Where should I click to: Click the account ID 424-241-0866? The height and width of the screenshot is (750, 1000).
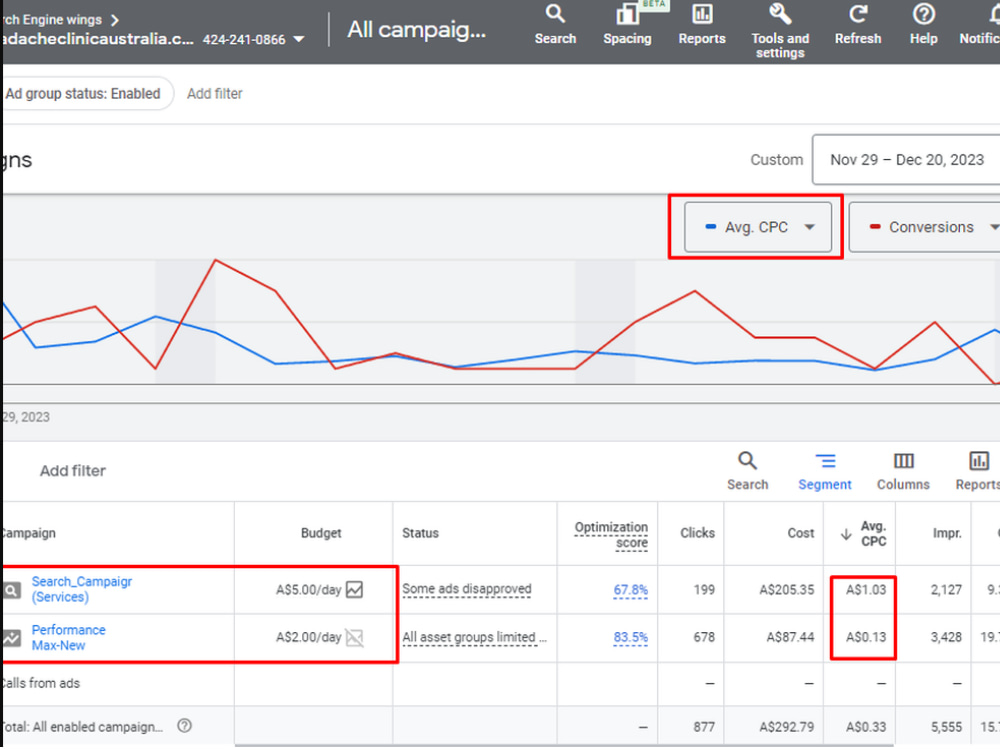[244, 40]
